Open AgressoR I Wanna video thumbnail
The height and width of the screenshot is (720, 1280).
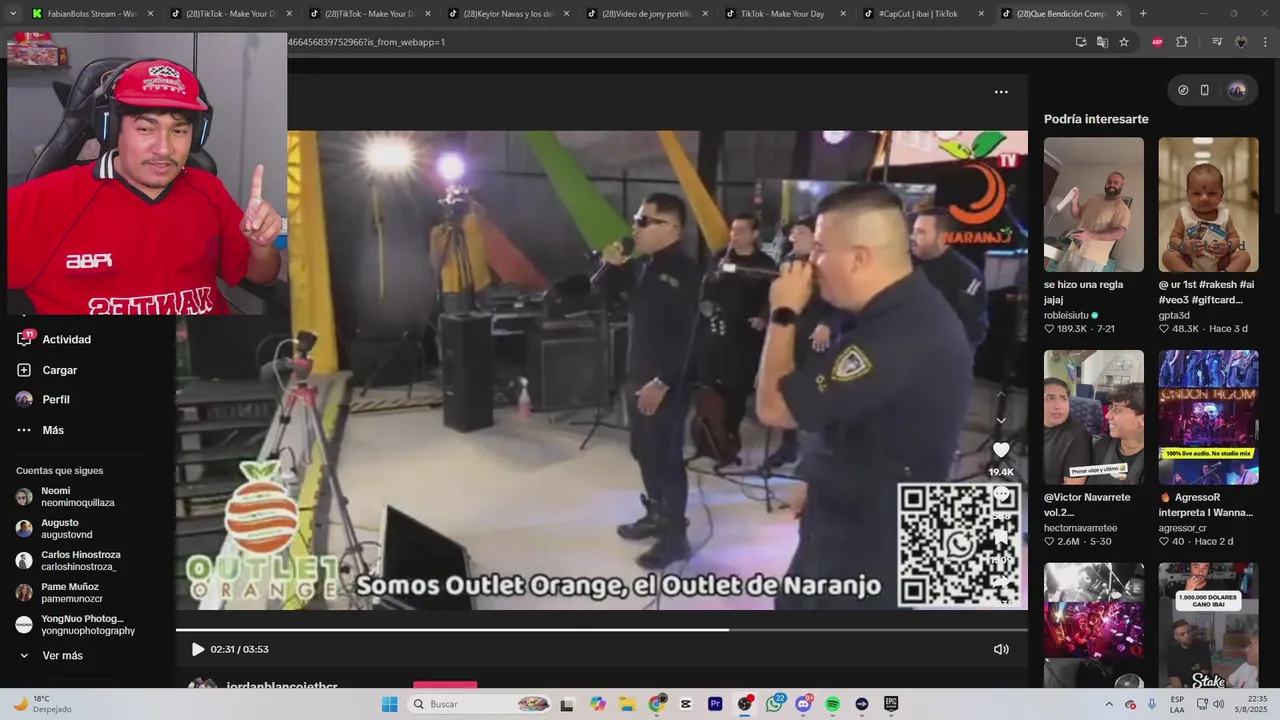point(1208,417)
